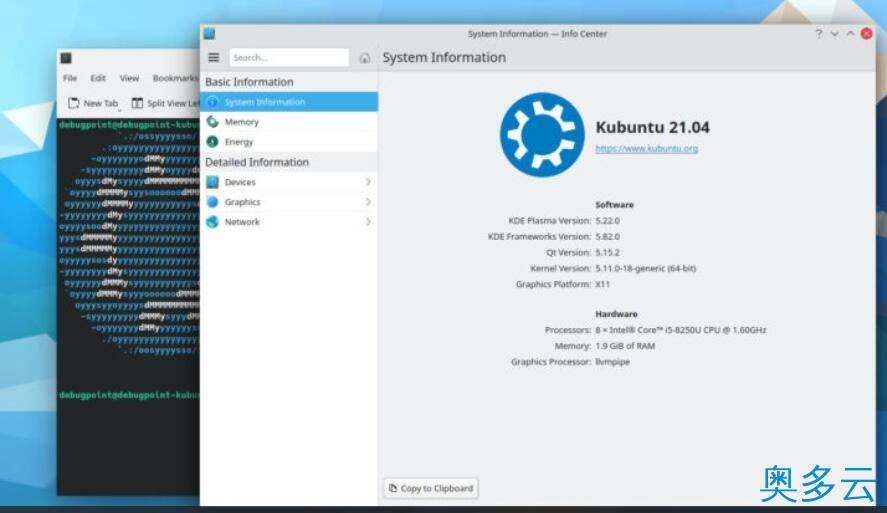Click the Energy icon in sidebar

212,141
